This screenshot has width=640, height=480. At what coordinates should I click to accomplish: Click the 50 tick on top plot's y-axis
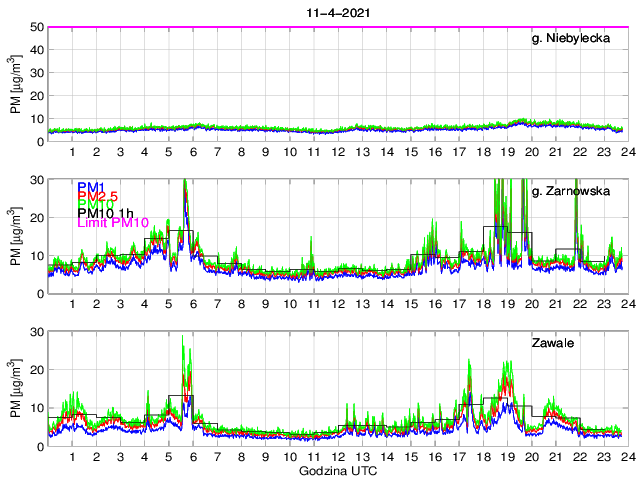[x=36, y=27]
